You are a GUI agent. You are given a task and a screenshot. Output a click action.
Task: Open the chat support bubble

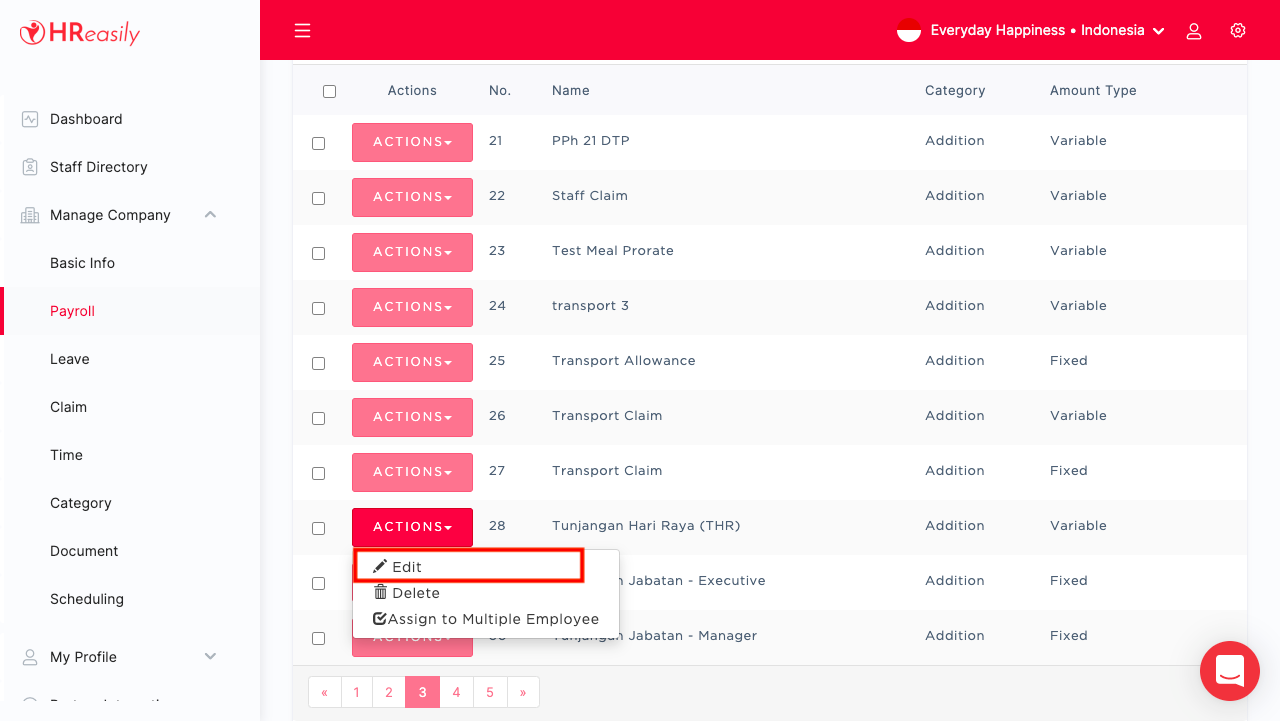point(1230,671)
